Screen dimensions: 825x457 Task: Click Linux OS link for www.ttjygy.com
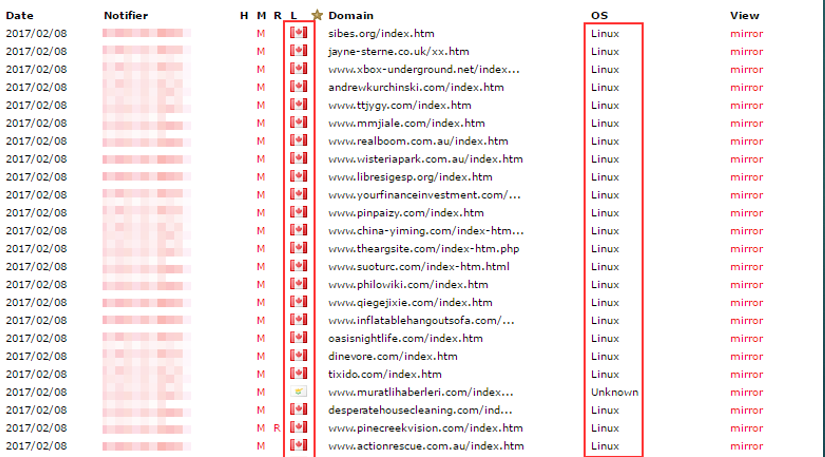point(604,105)
